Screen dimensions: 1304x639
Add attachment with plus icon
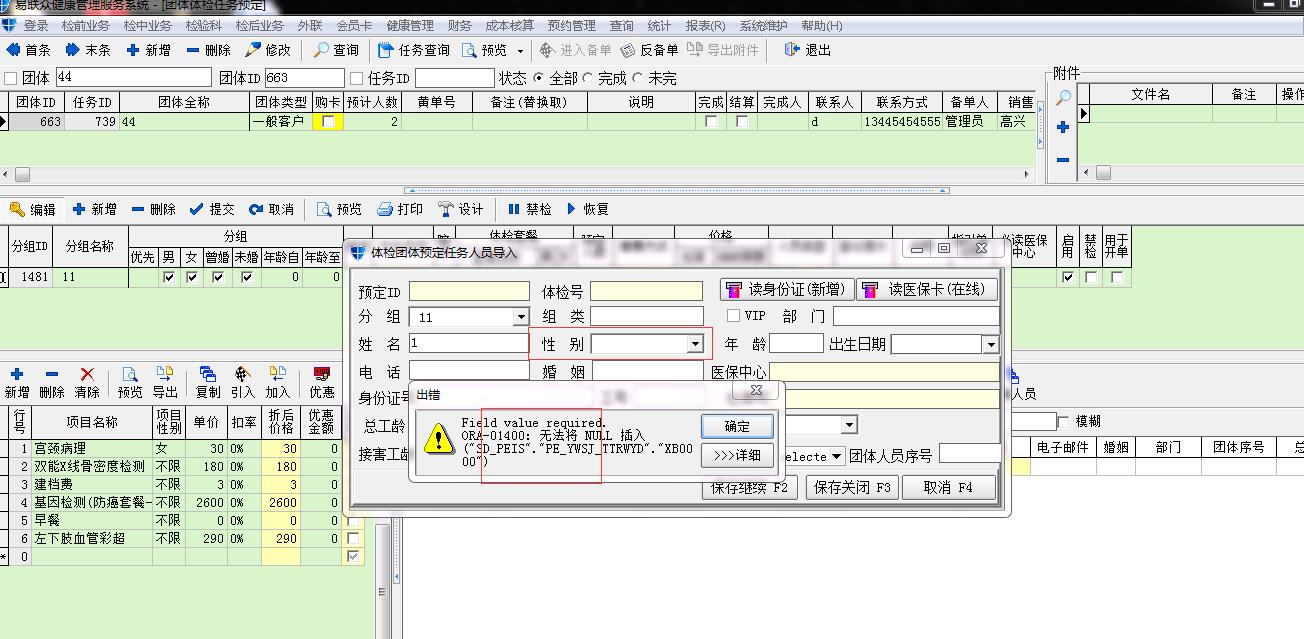pos(1063,128)
